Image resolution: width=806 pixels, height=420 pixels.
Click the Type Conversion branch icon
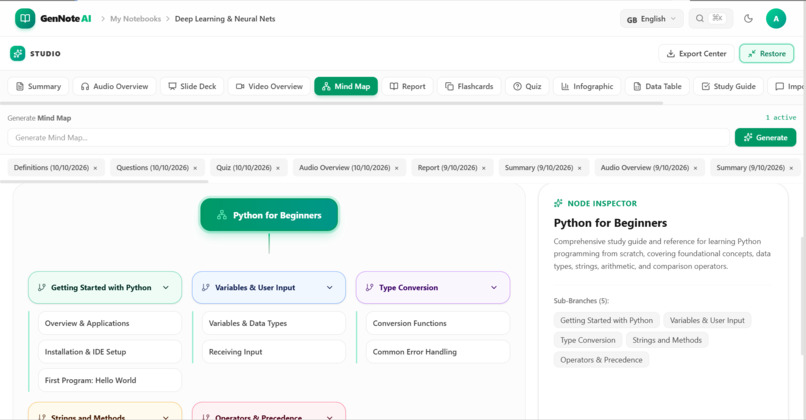coord(370,288)
